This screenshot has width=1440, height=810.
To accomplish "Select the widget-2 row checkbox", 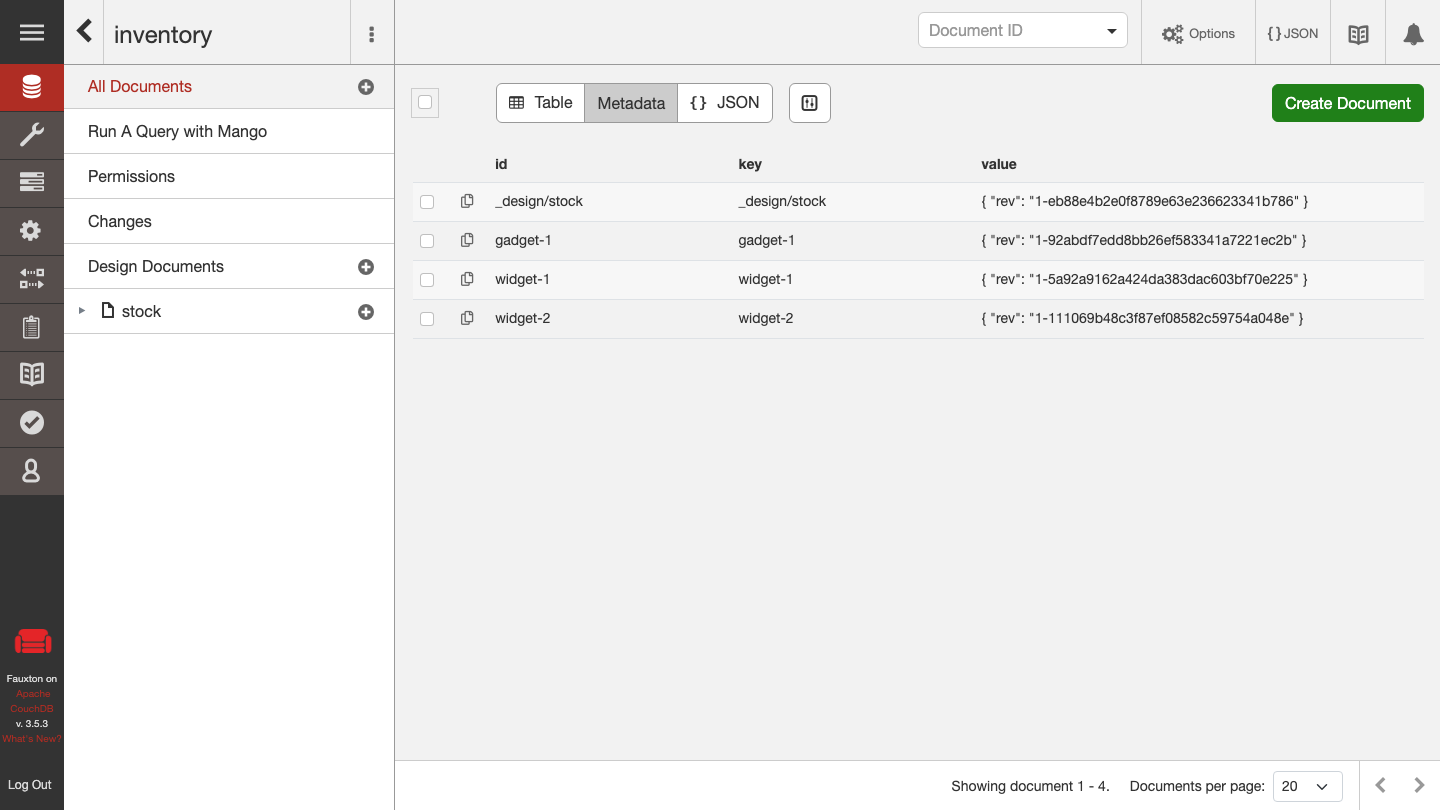I will [427, 319].
